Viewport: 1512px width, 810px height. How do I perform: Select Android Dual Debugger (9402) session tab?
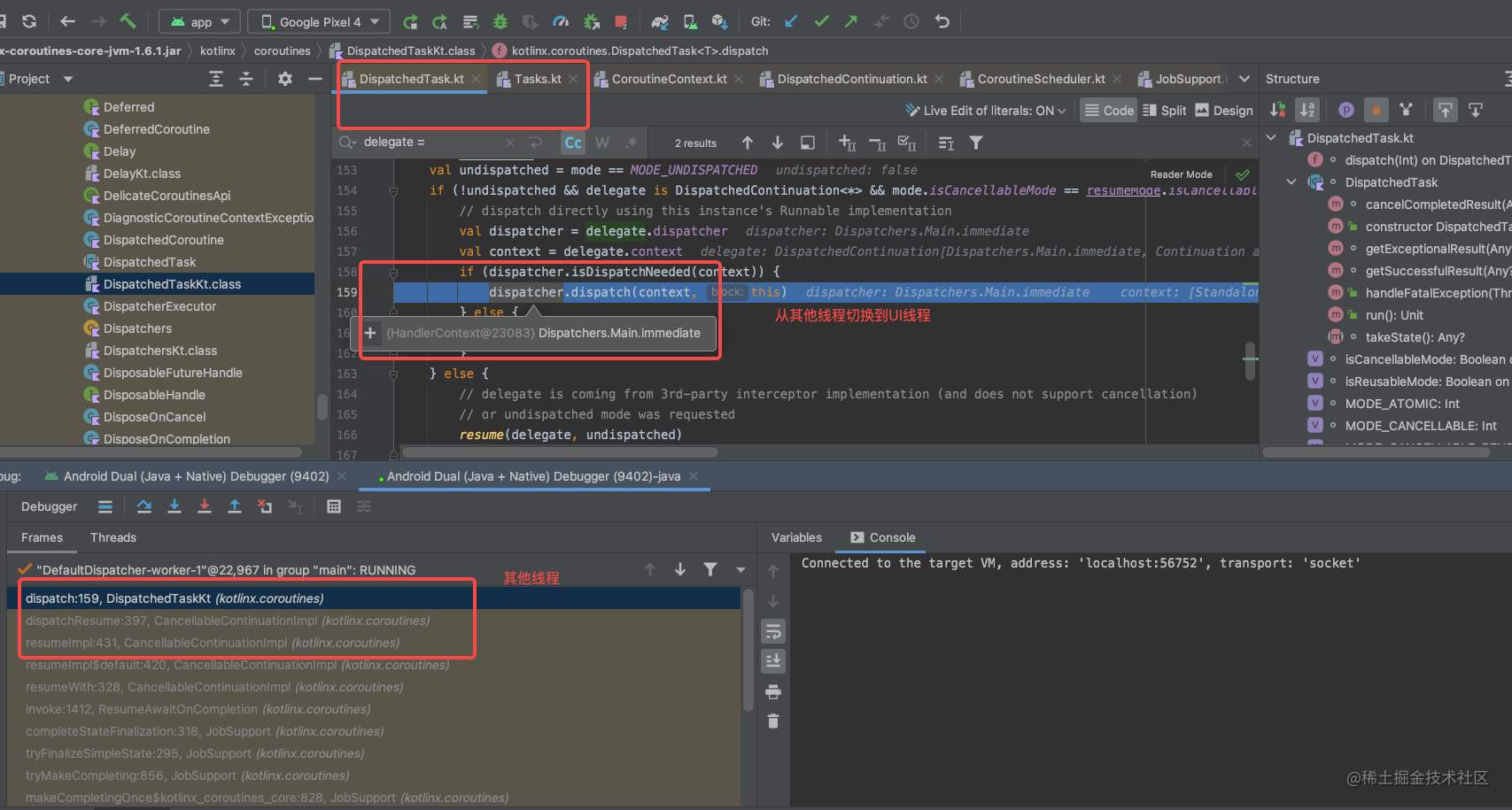(196, 476)
